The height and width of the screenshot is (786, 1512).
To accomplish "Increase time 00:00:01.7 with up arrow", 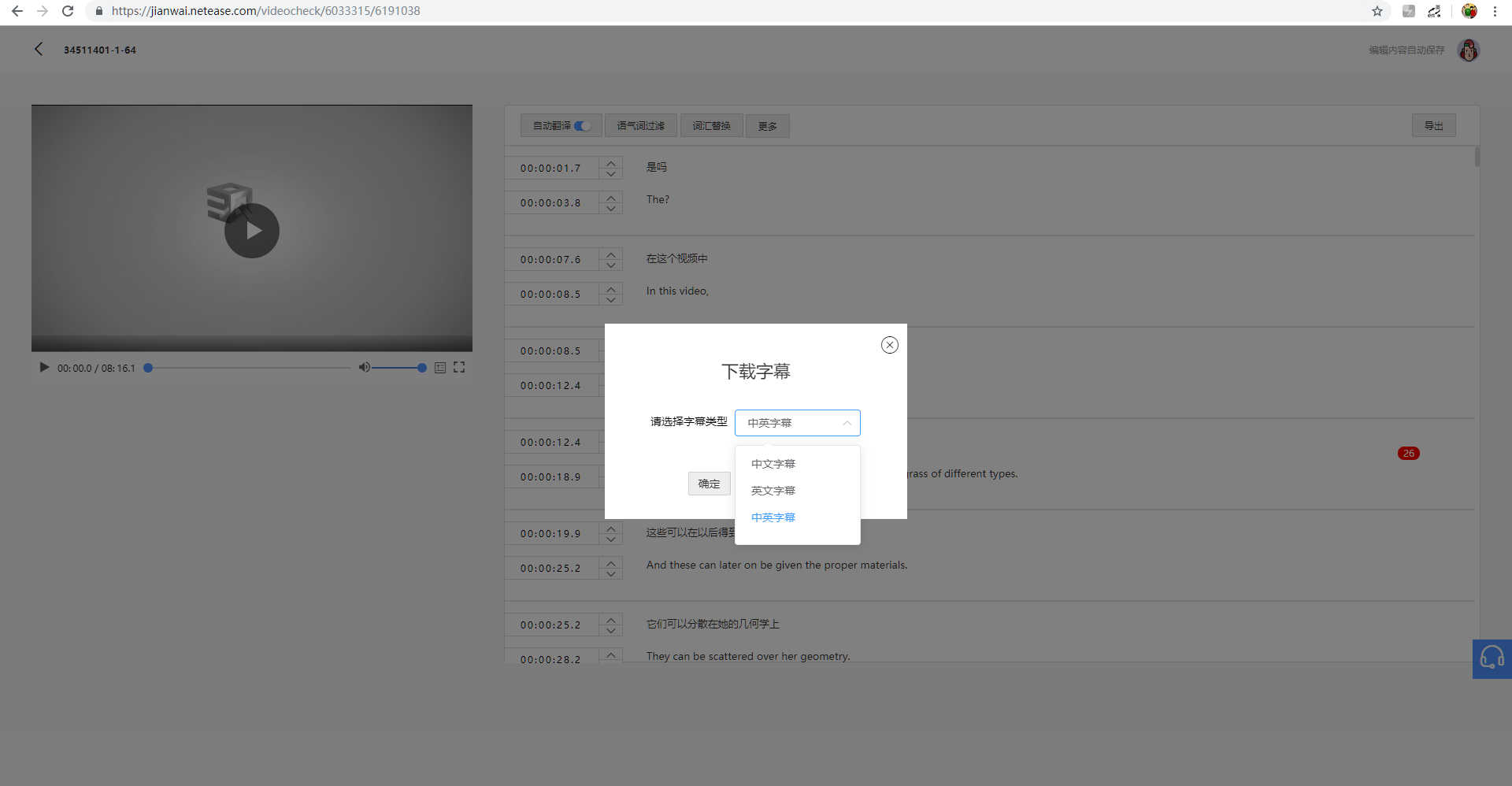I will [x=611, y=163].
